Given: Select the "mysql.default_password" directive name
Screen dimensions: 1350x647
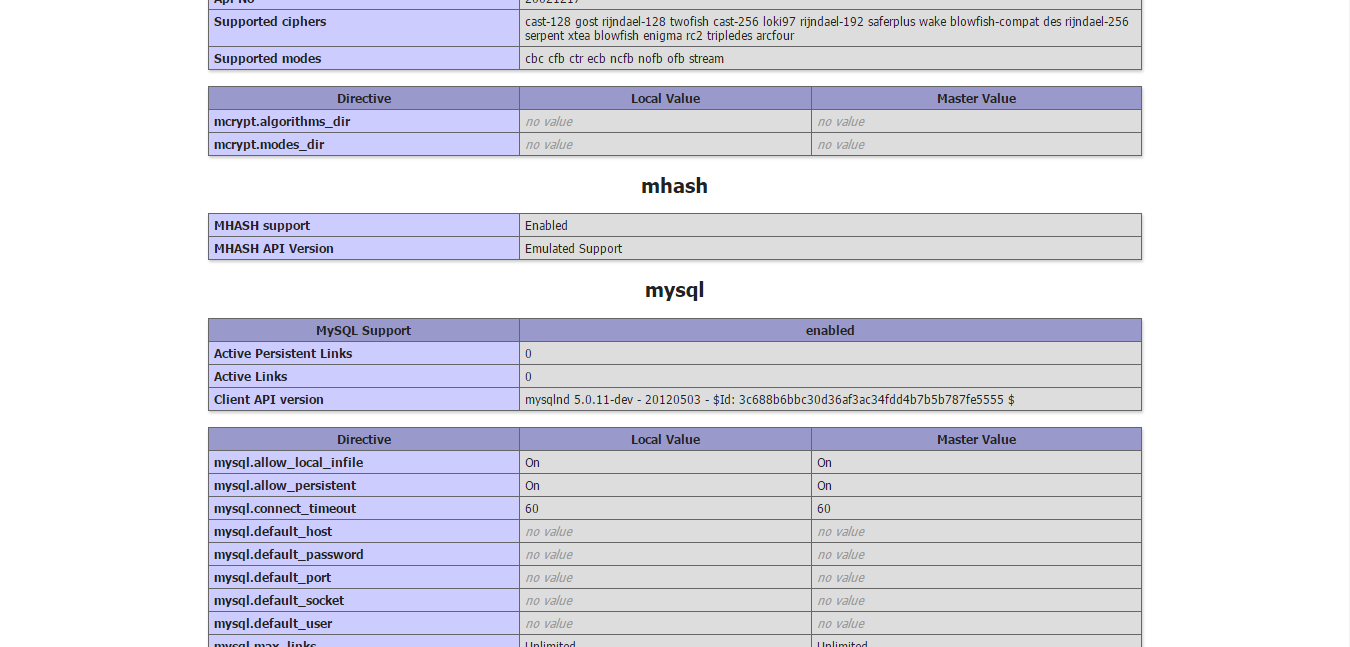Looking at the screenshot, I should [289, 554].
